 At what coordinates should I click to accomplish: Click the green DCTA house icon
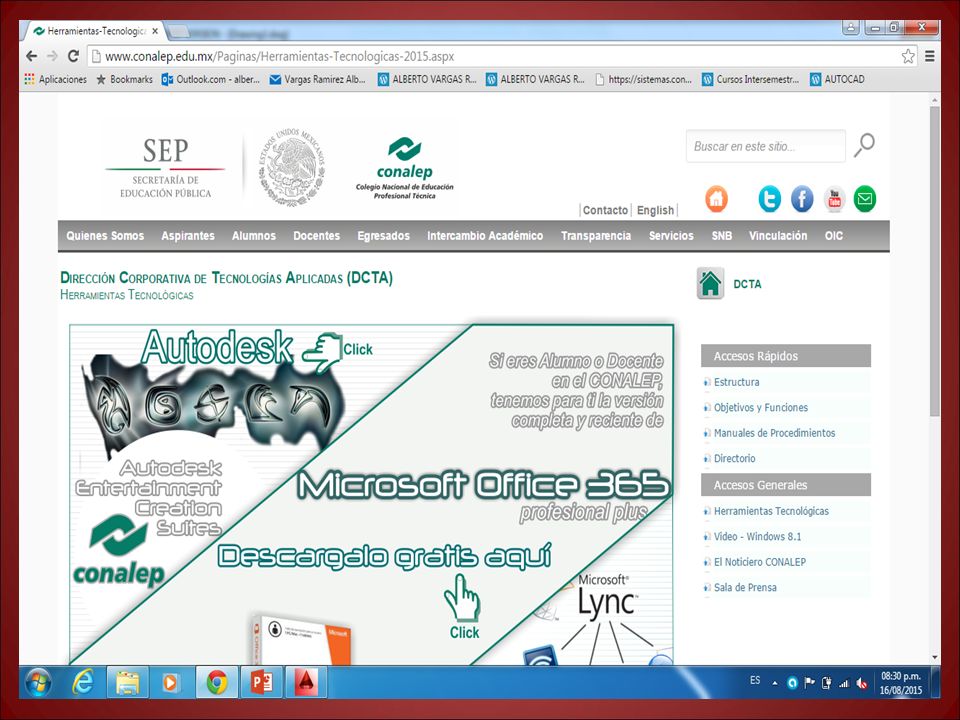coord(710,283)
